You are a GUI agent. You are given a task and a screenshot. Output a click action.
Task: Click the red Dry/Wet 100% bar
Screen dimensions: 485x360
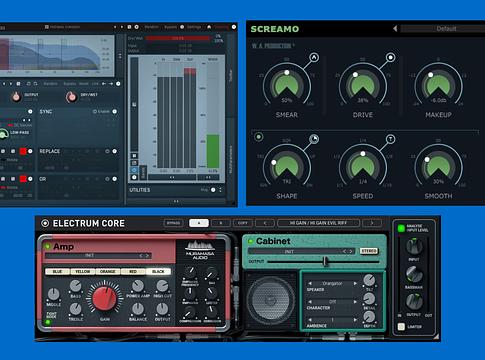(x=178, y=38)
